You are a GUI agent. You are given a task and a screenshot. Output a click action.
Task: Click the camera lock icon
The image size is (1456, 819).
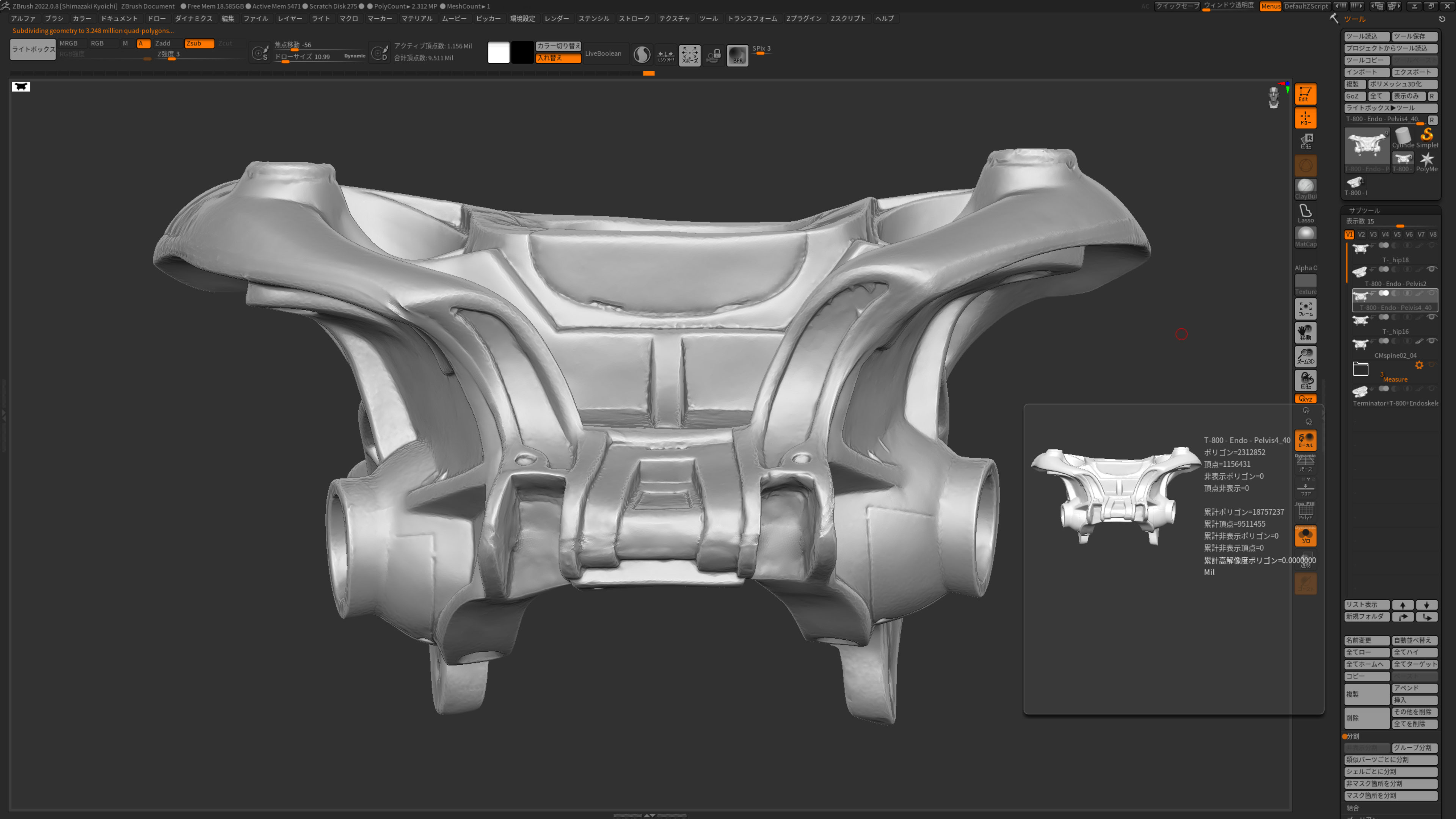(713, 55)
